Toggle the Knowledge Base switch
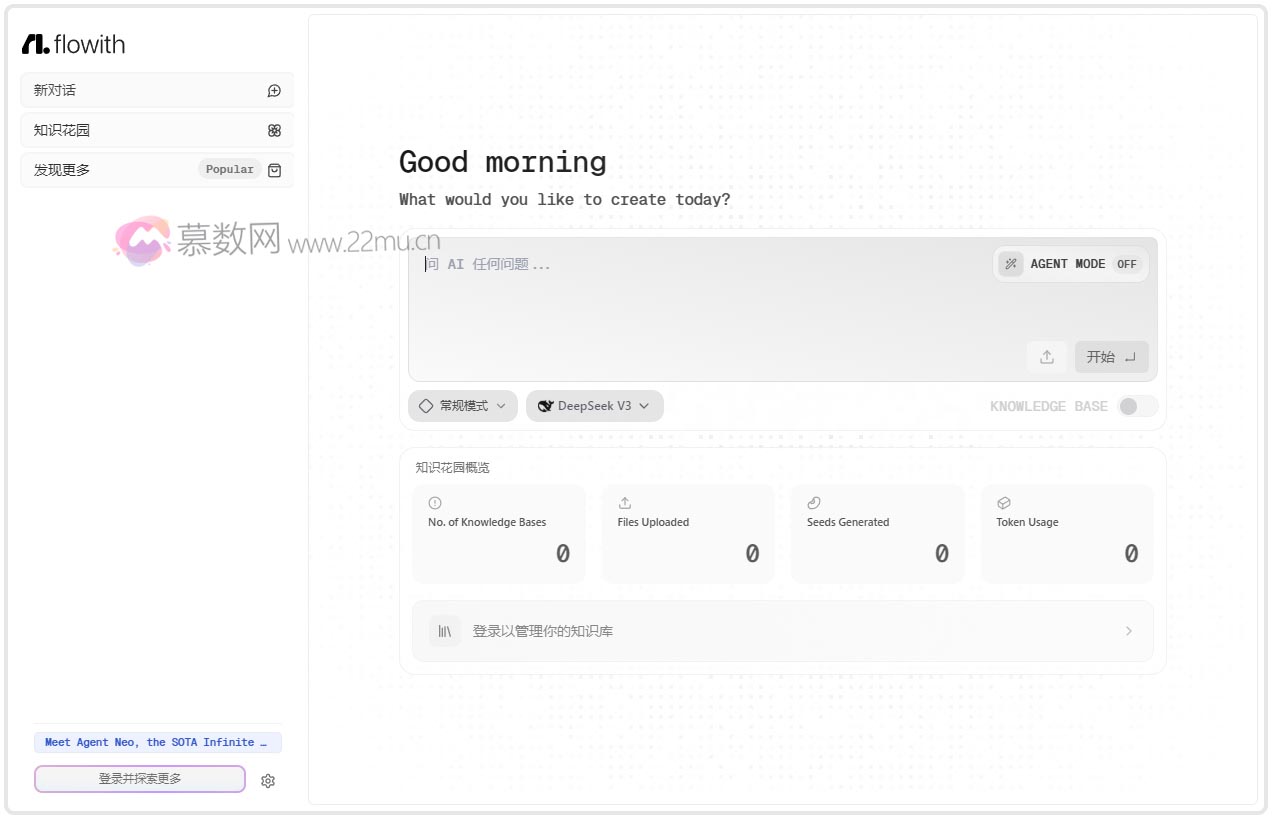Viewport: 1272px width, 819px height. tap(1137, 406)
